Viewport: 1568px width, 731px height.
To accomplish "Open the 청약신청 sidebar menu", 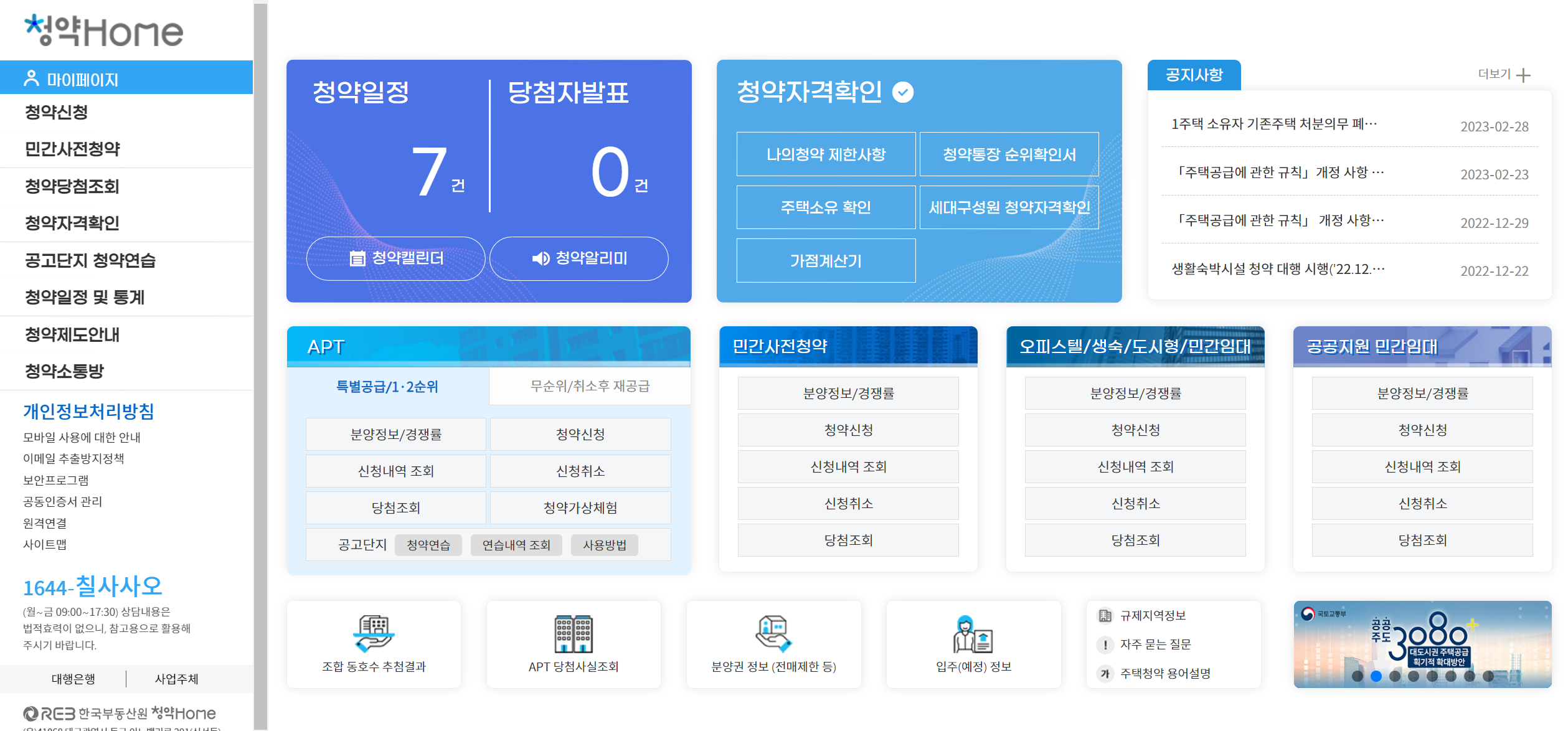I will click(x=56, y=112).
